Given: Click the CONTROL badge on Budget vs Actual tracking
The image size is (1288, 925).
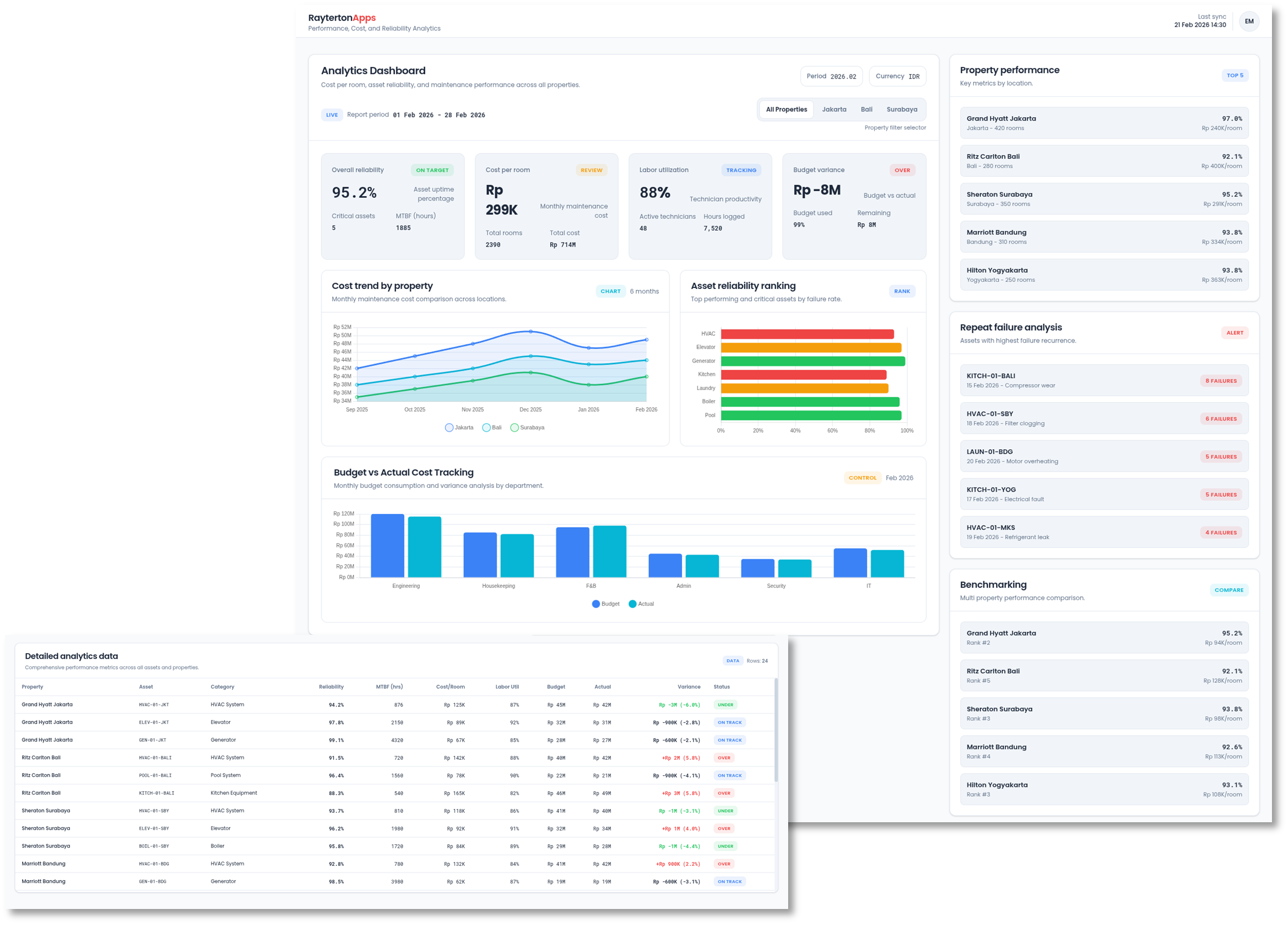Looking at the screenshot, I should 863,477.
